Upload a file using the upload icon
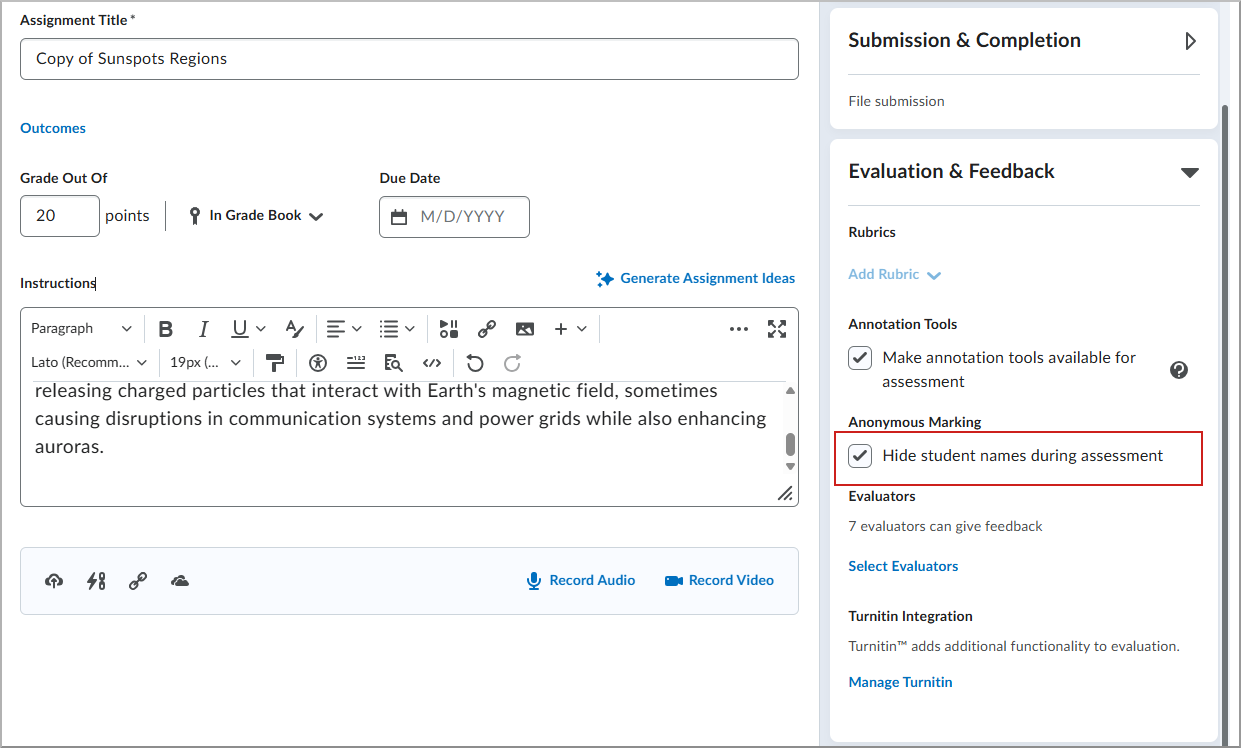The height and width of the screenshot is (748, 1241). 53,580
